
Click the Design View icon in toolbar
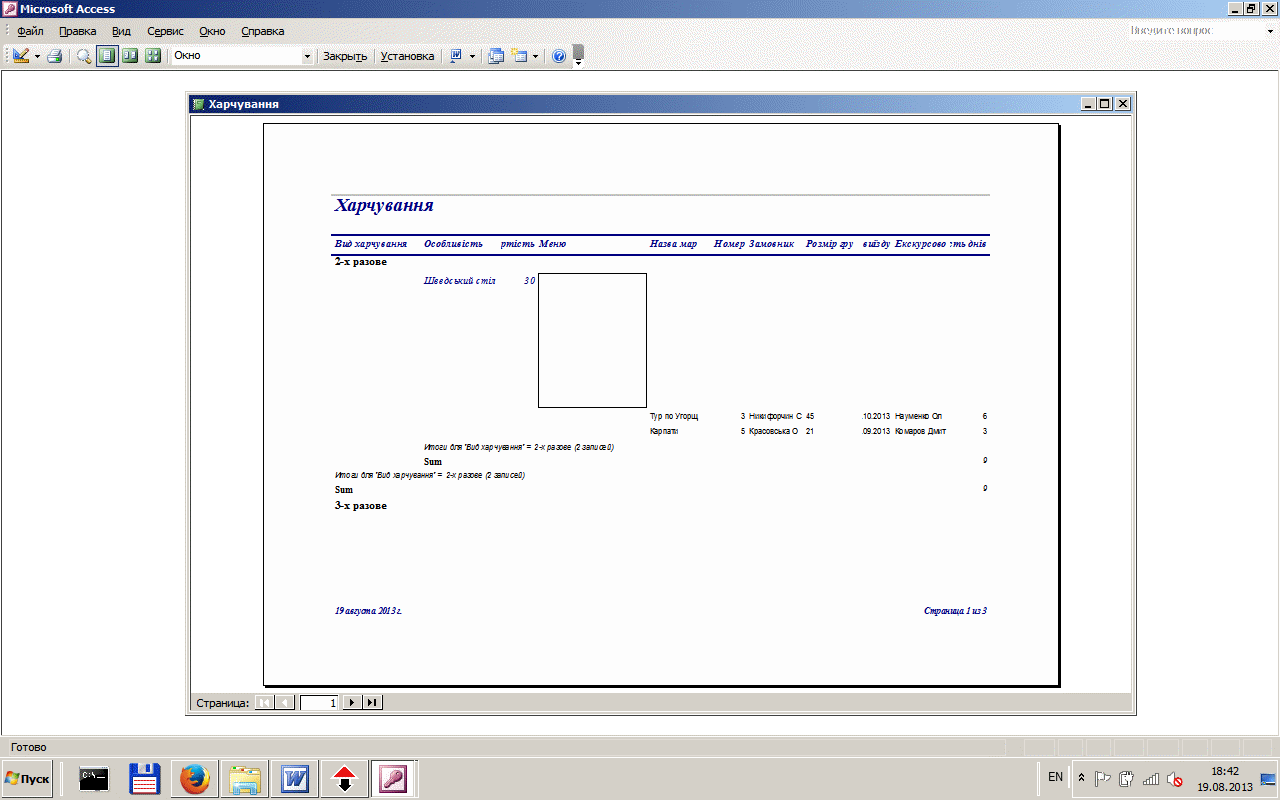coord(21,56)
